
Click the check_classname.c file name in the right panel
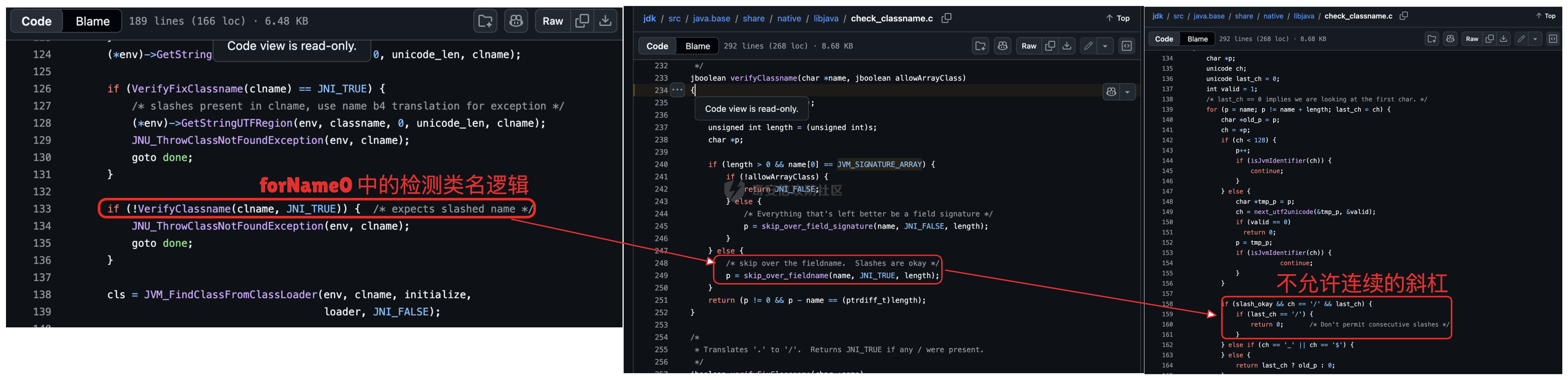(1359, 16)
